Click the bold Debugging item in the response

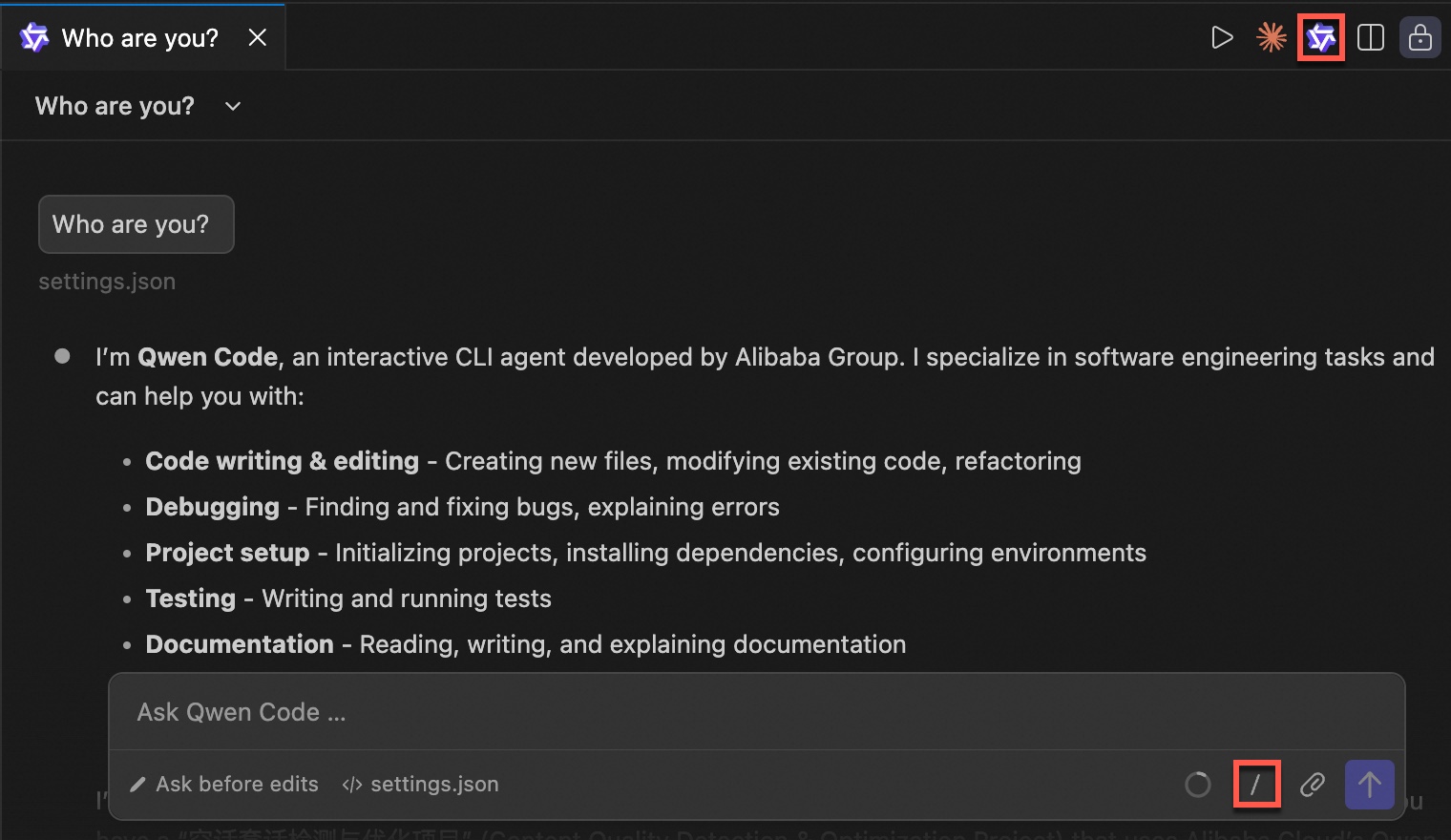click(x=212, y=507)
